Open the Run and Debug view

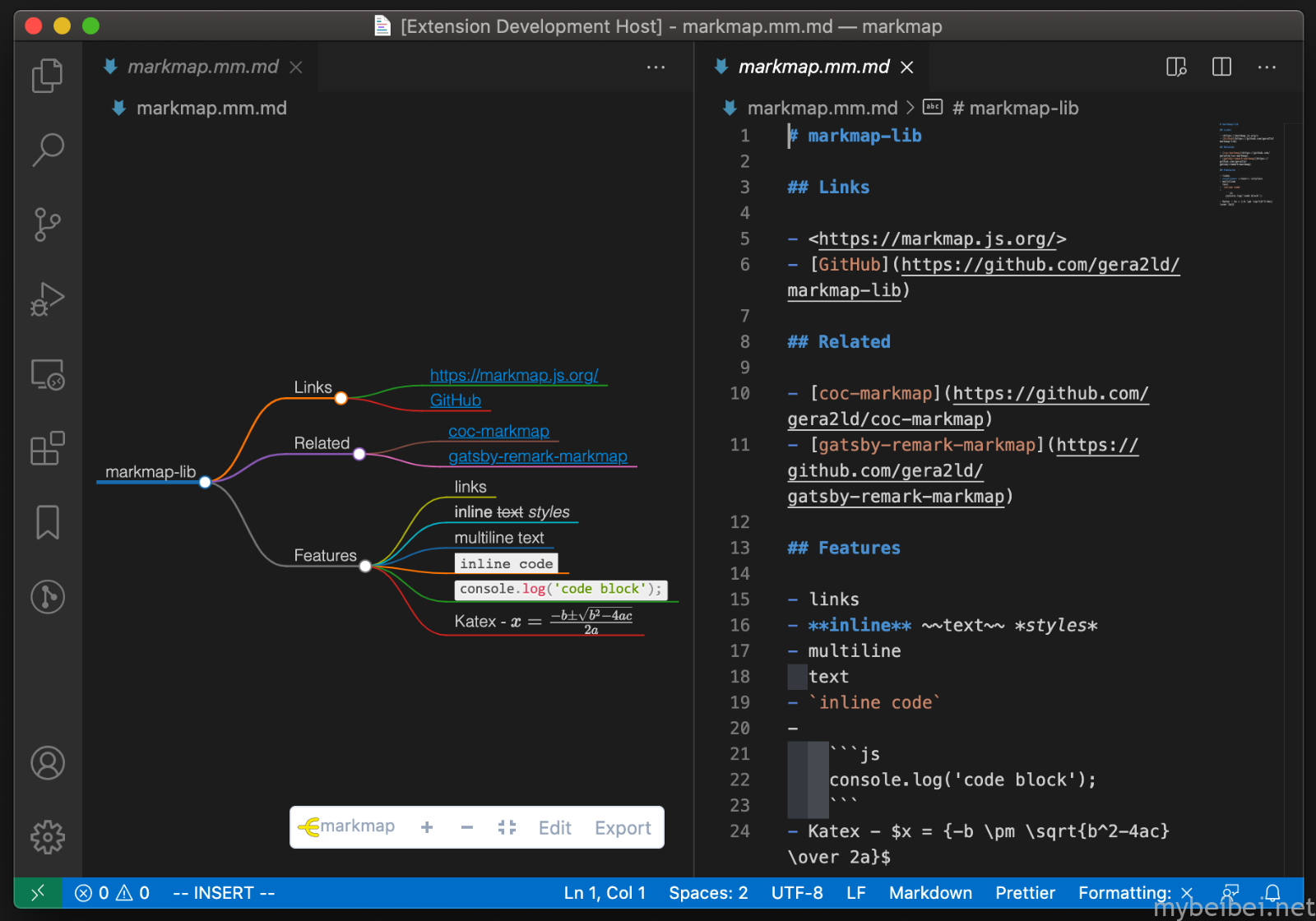point(48,299)
